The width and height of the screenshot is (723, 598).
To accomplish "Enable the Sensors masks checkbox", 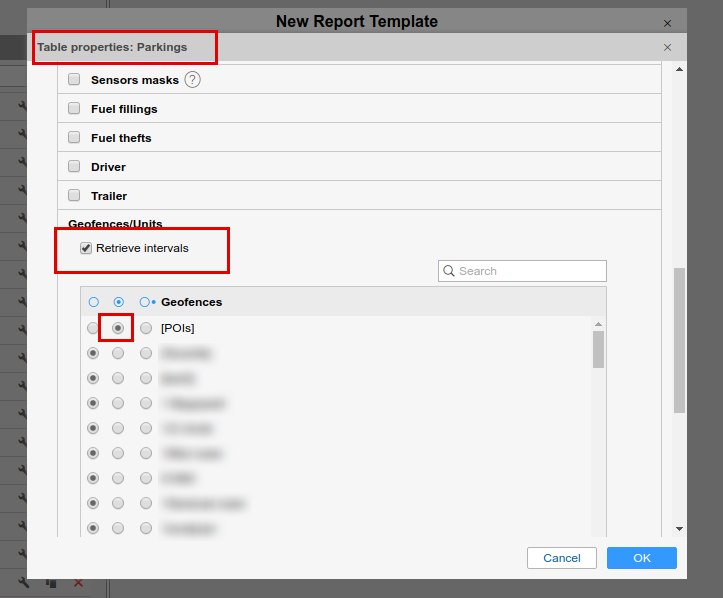I will coord(74,80).
